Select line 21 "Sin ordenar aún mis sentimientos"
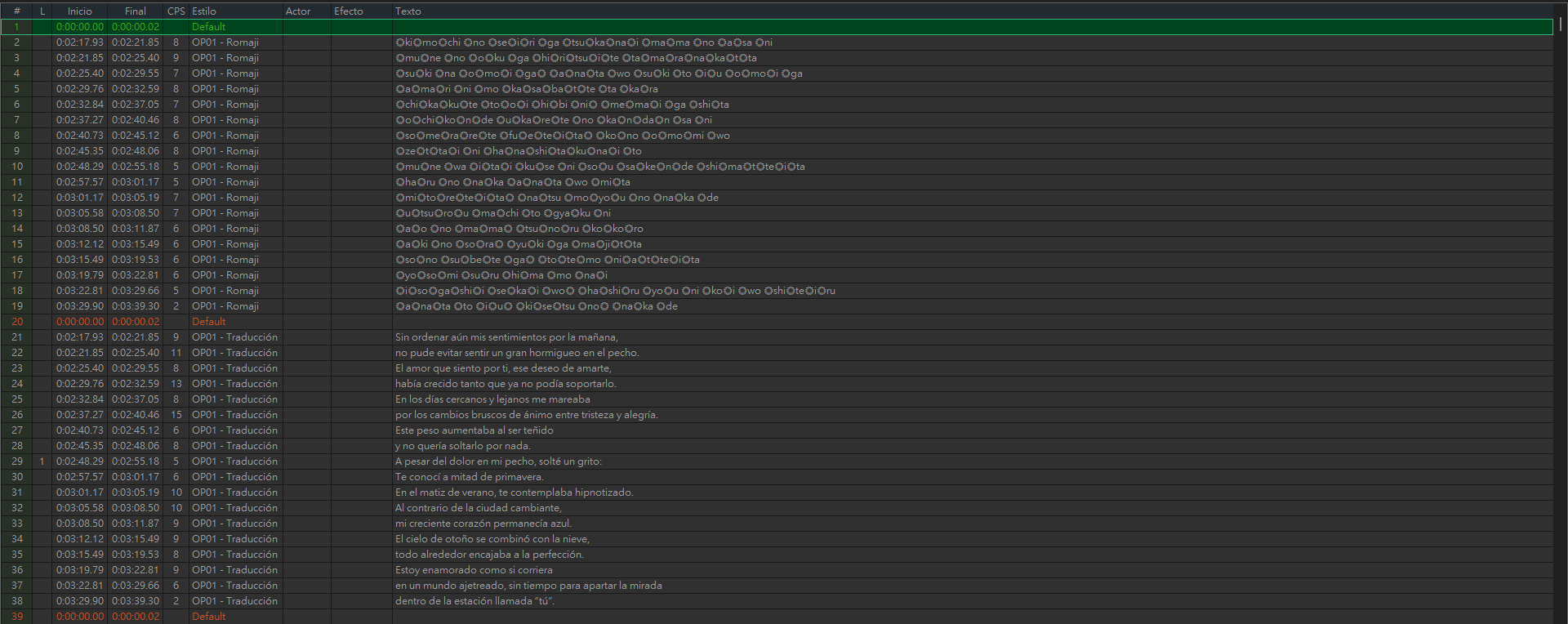Viewport: 1568px width, 624px height. pyautogui.click(x=506, y=337)
